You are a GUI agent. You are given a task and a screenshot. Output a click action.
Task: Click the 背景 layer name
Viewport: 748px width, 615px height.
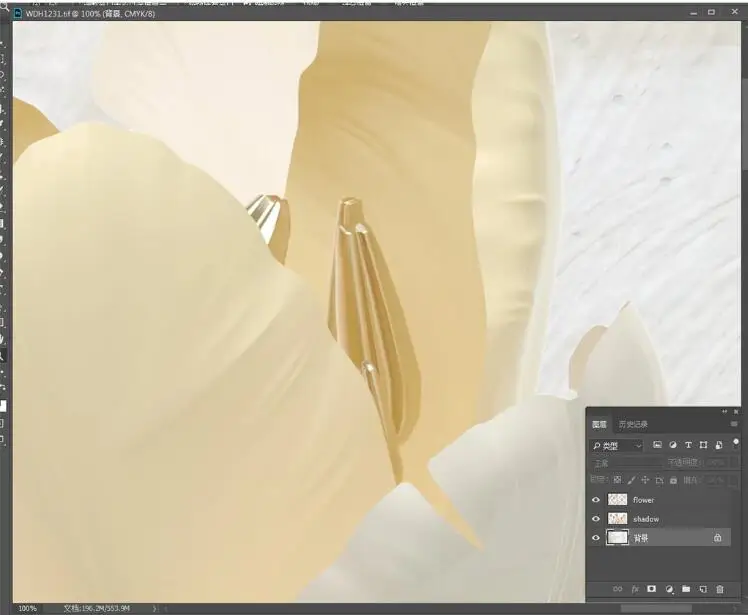[x=641, y=538]
